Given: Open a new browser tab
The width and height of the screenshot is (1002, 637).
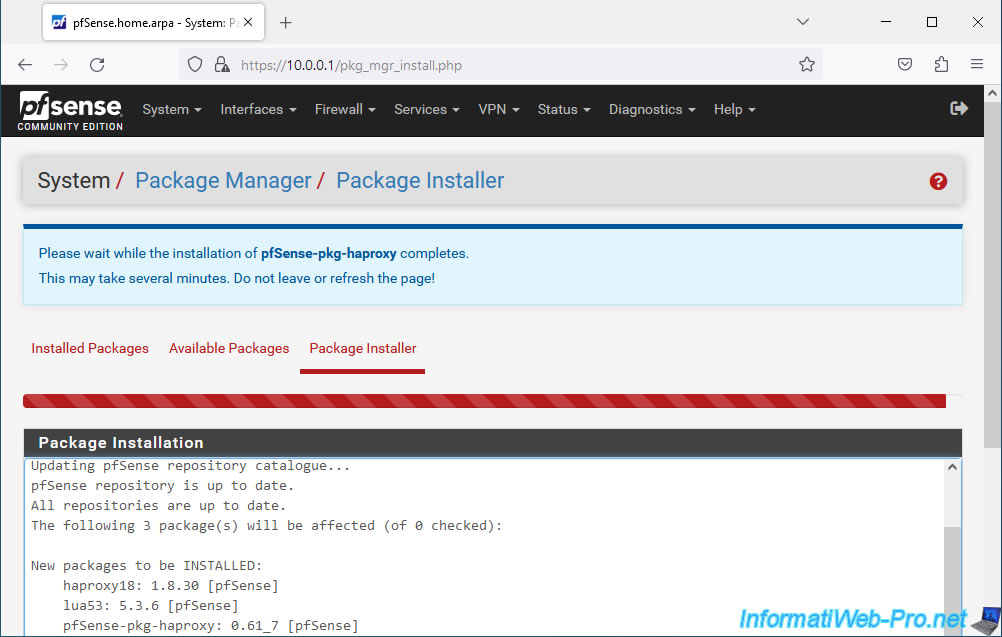Looking at the screenshot, I should pos(286,23).
